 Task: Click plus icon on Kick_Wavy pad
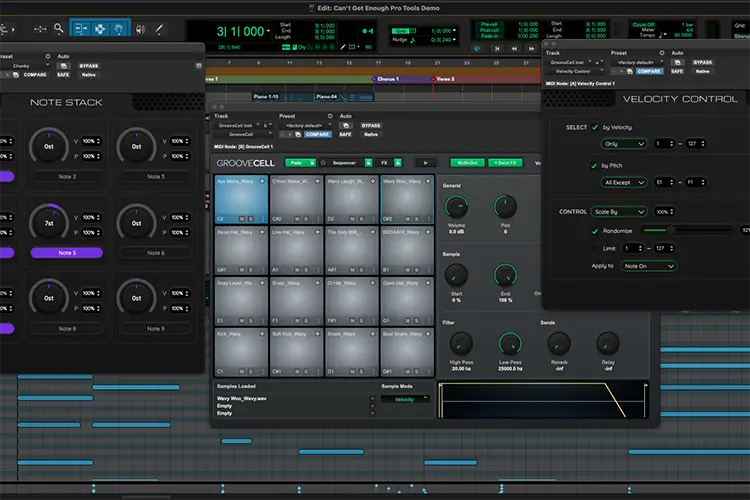coord(262,333)
